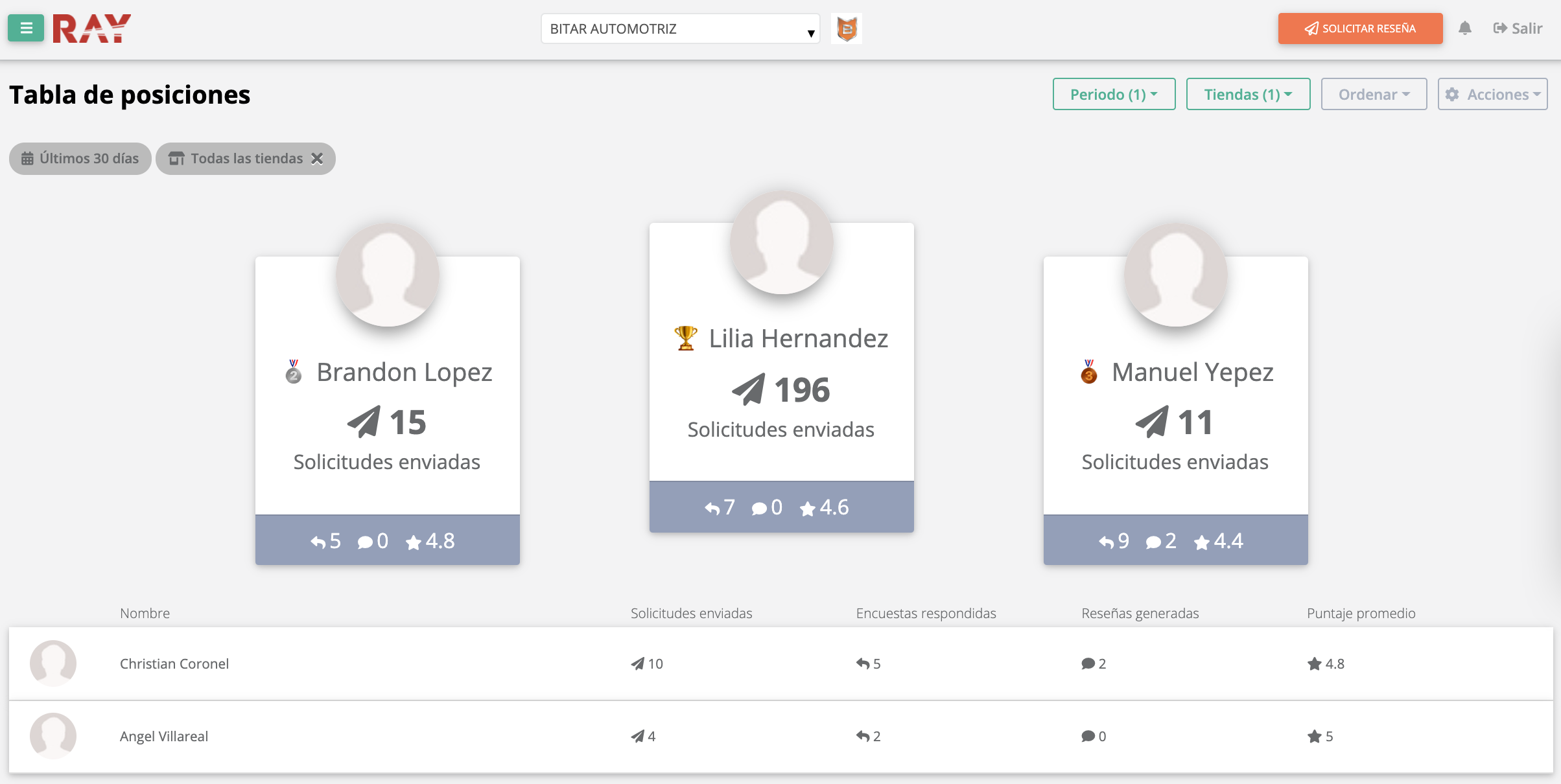Click the bronze medal beside Manuel Yepez
Viewport: 1561px width, 784px height.
pos(1088,372)
